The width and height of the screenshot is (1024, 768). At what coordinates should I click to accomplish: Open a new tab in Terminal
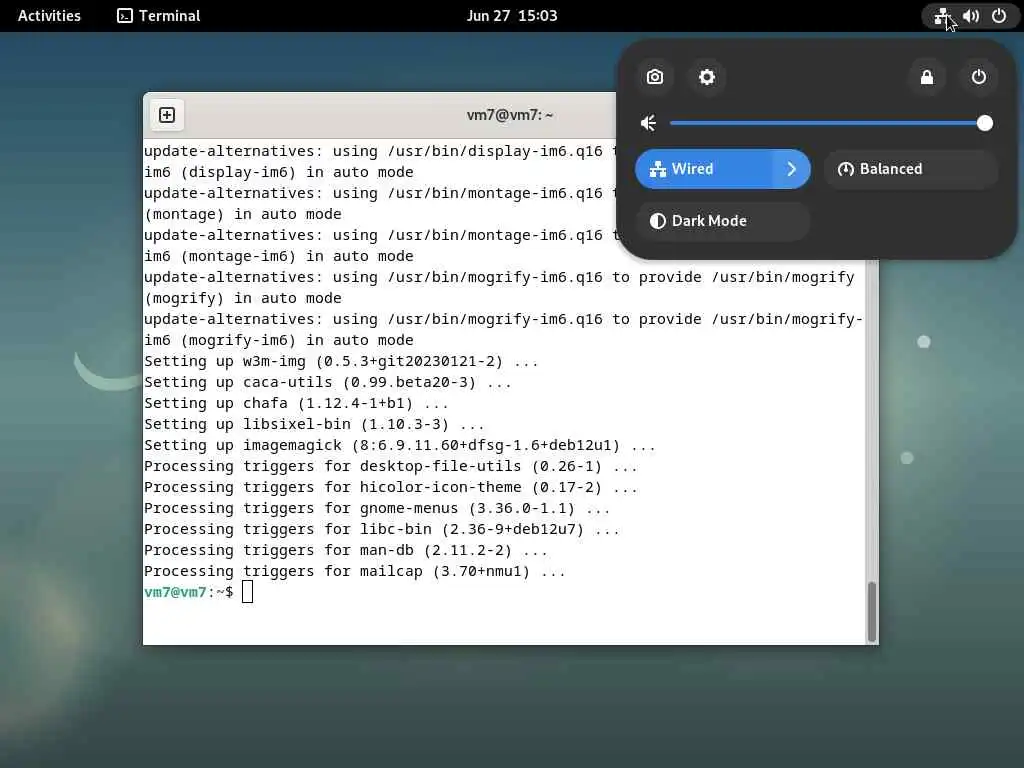(x=167, y=115)
